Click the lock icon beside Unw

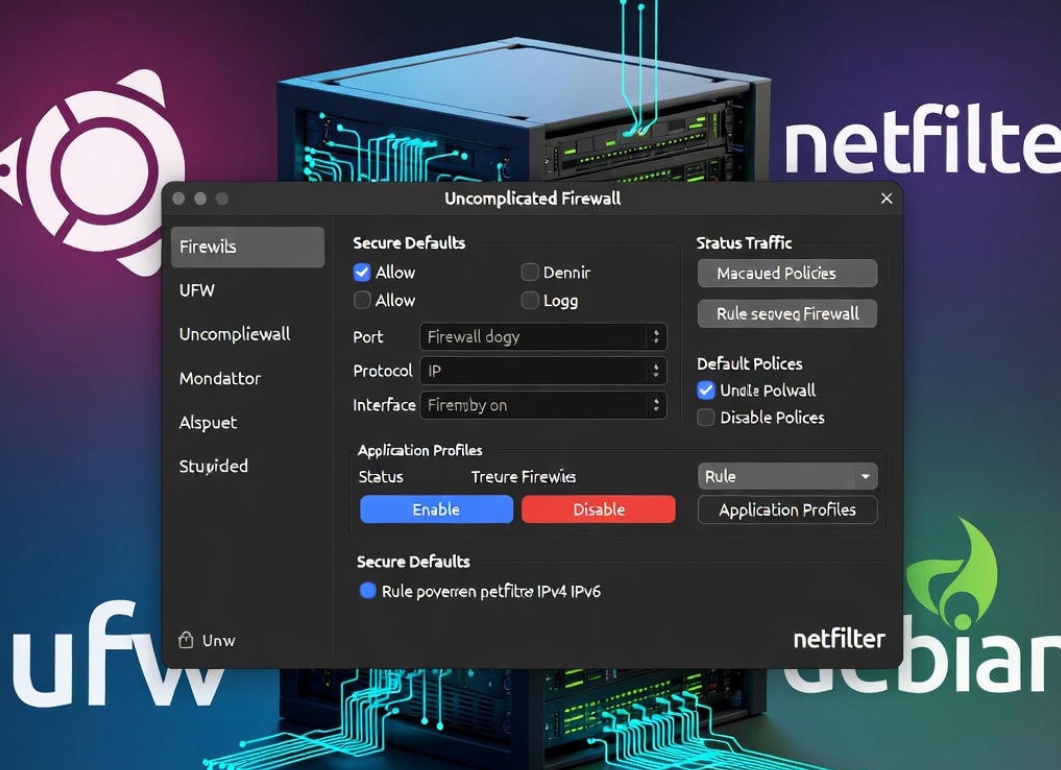[x=186, y=639]
